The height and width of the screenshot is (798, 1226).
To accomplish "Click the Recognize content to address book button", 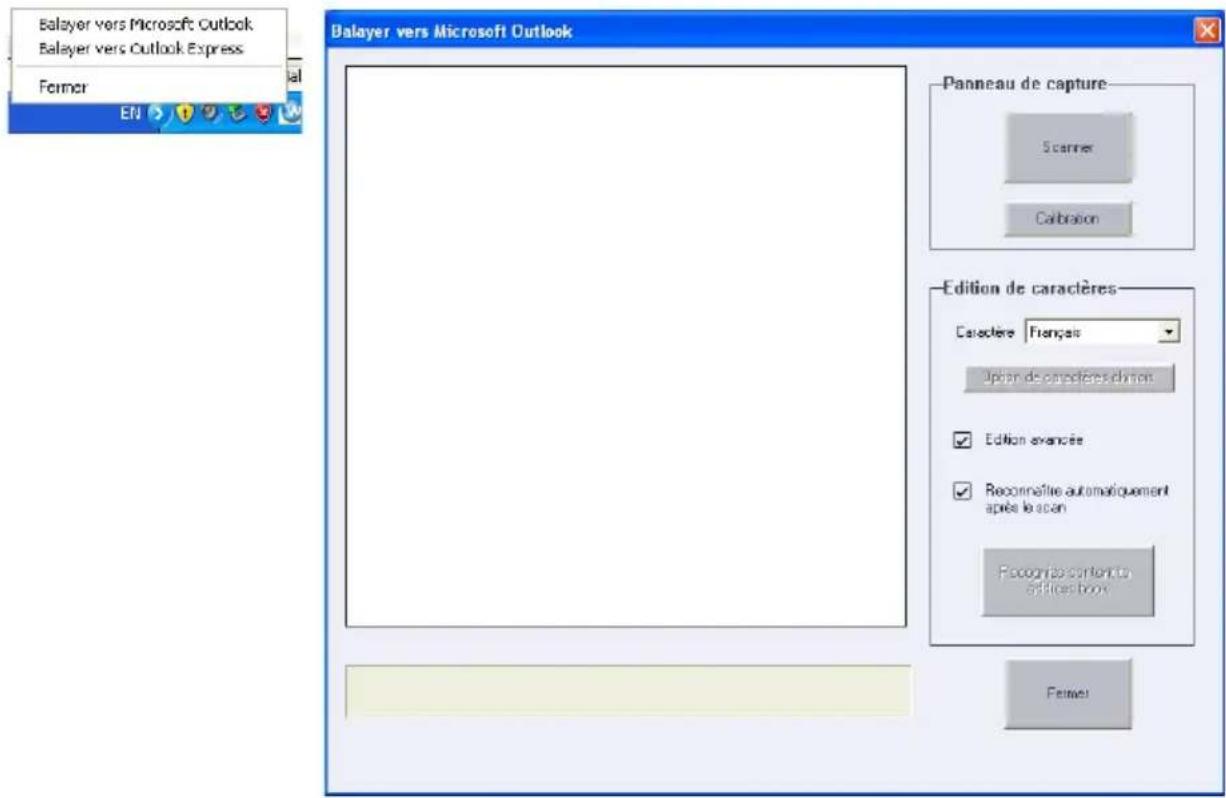I will coord(1068,580).
